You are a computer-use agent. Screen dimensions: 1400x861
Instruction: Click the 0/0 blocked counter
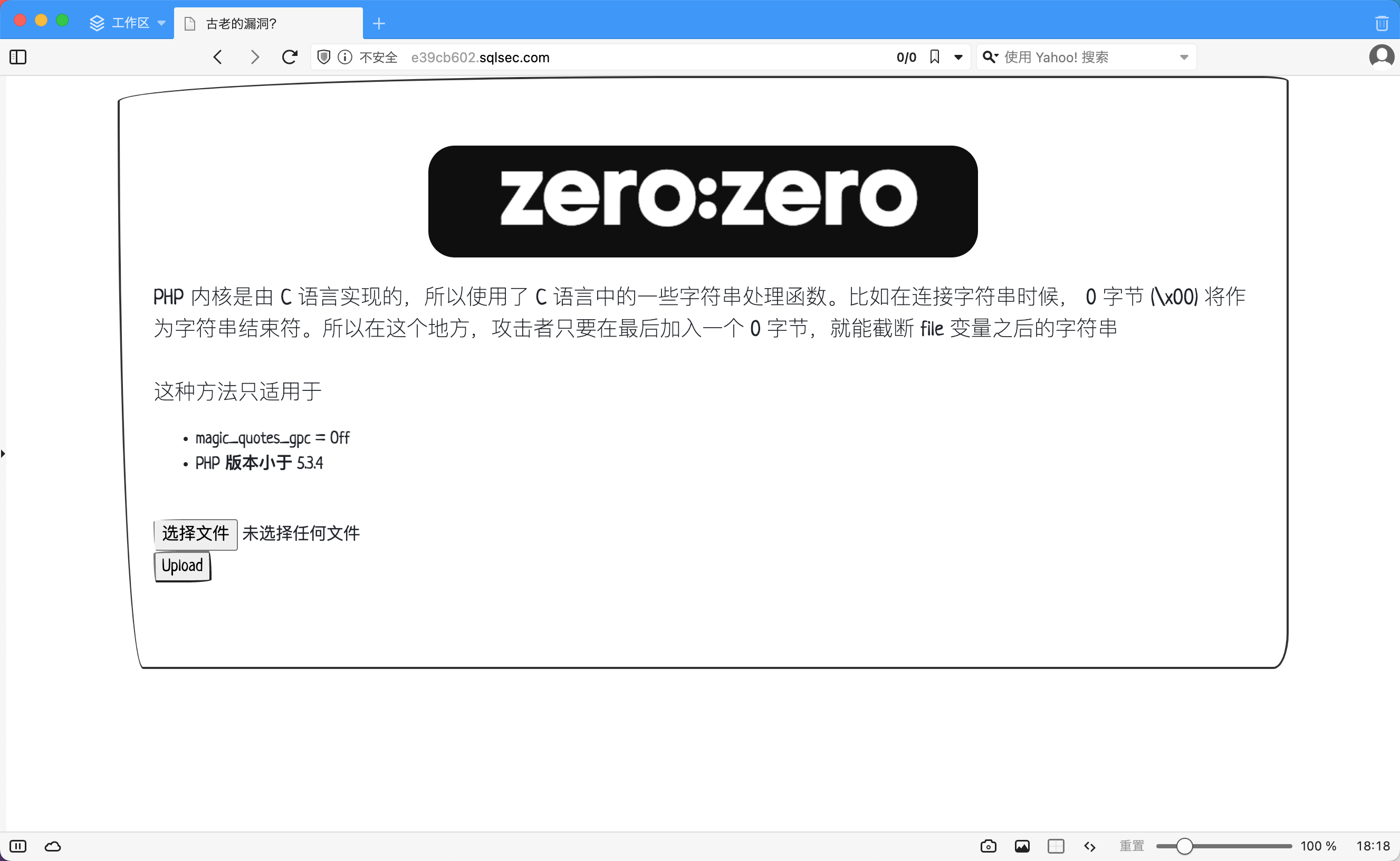click(906, 57)
